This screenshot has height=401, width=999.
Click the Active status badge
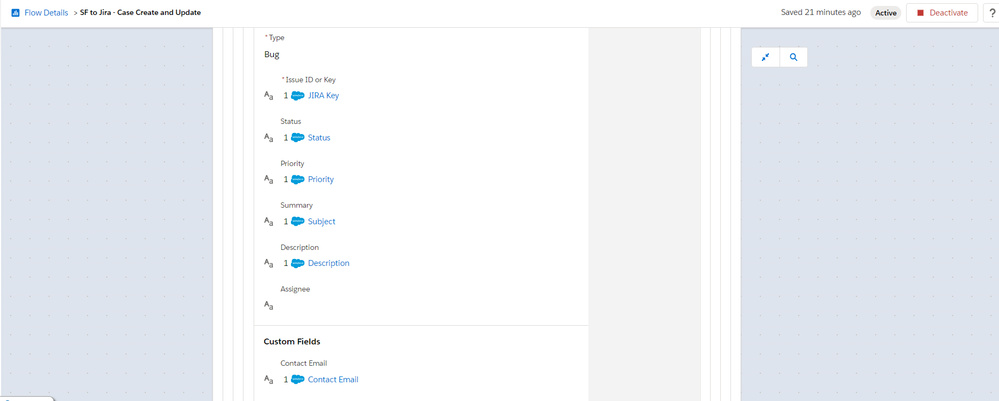(886, 13)
